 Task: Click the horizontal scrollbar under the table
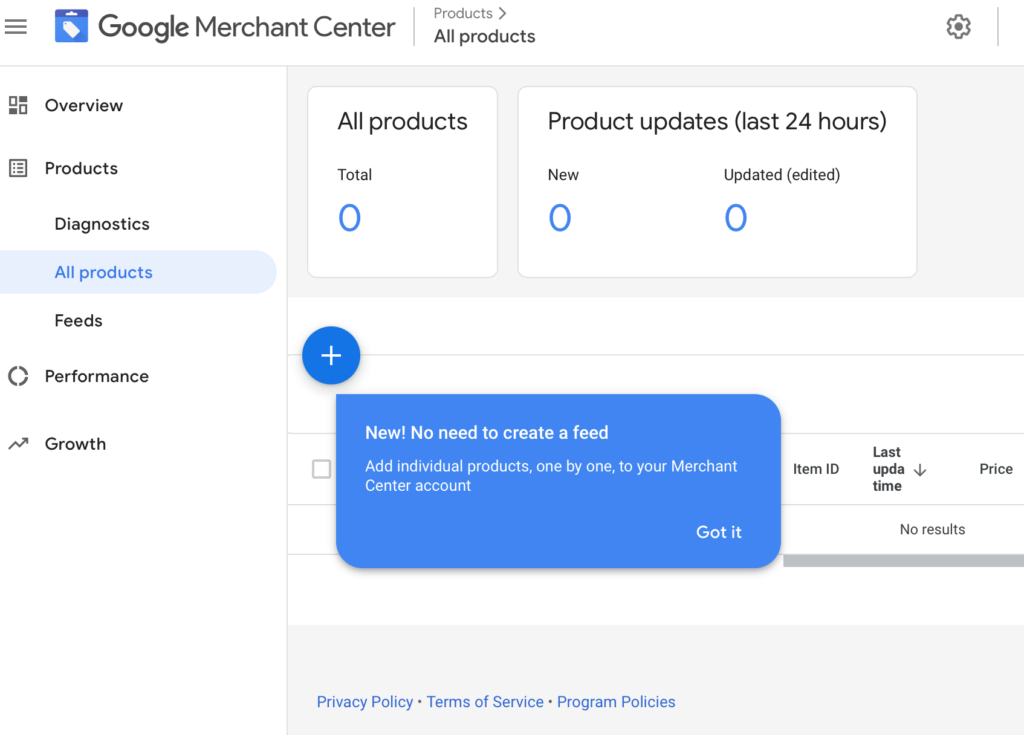point(903,561)
